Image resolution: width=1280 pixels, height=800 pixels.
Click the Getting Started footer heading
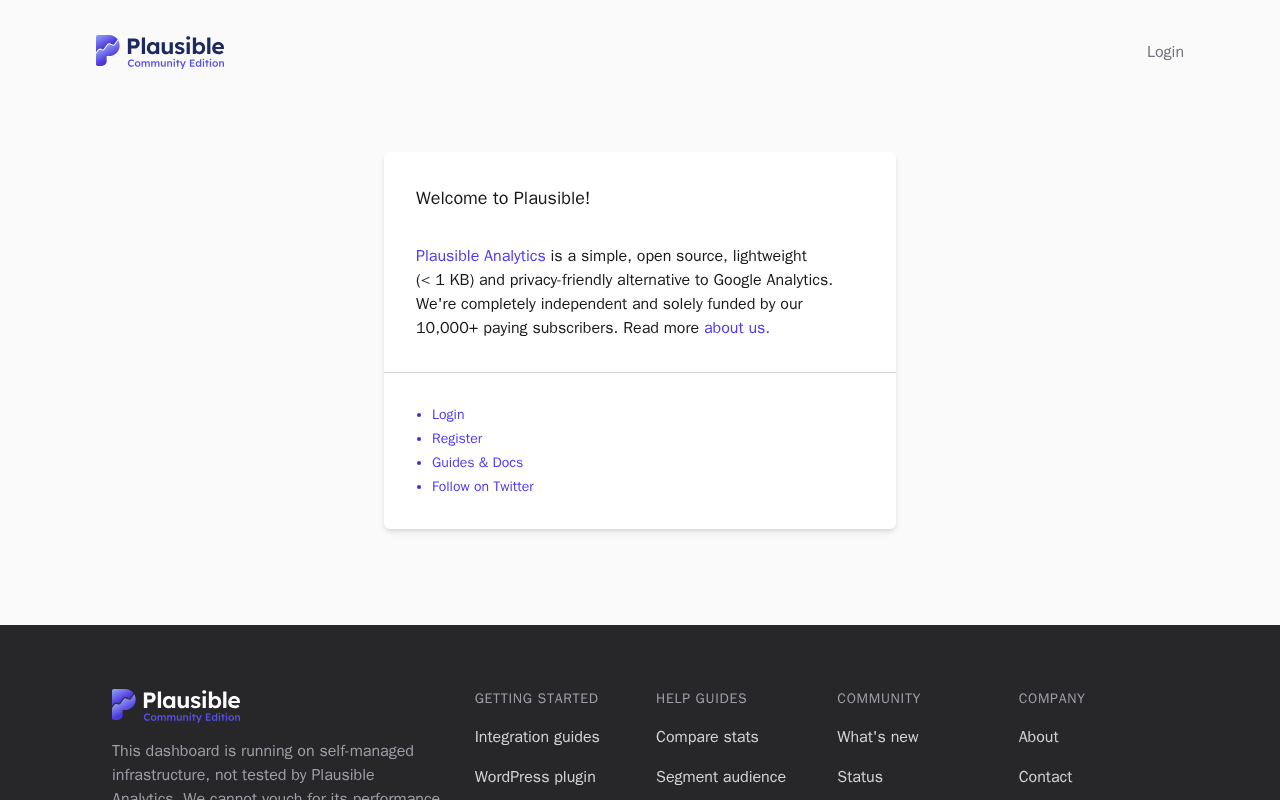tap(537, 699)
